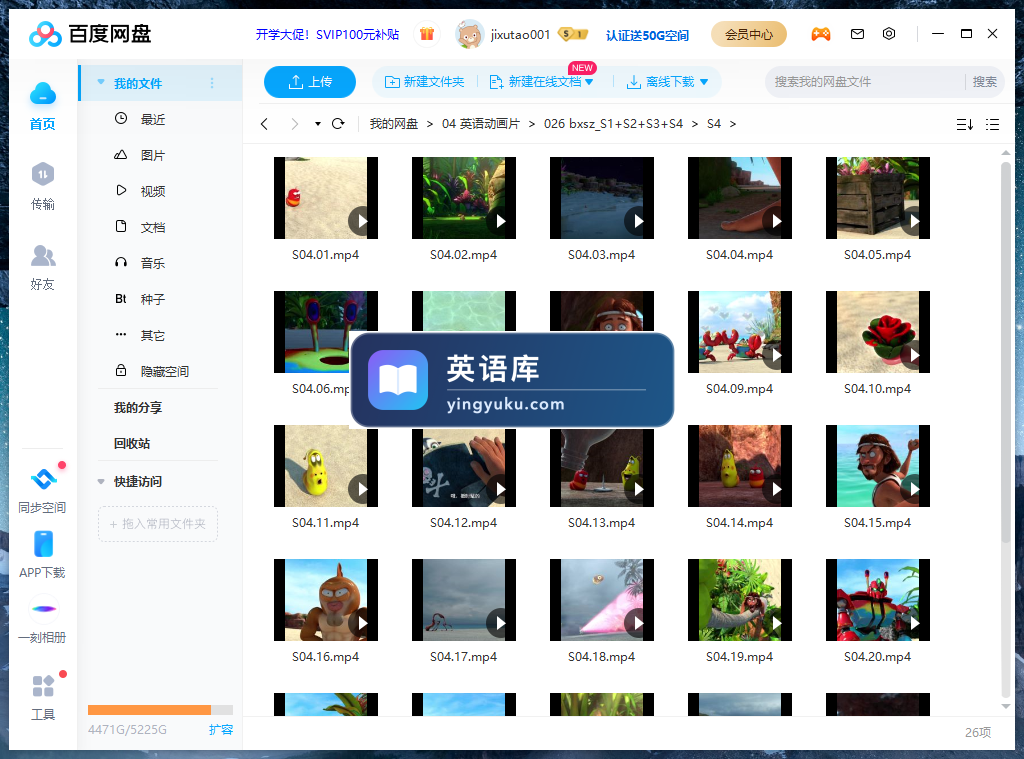Viewport: 1024px width, 759px height.
Task: Open the 最近 recent files category
Action: (x=153, y=120)
